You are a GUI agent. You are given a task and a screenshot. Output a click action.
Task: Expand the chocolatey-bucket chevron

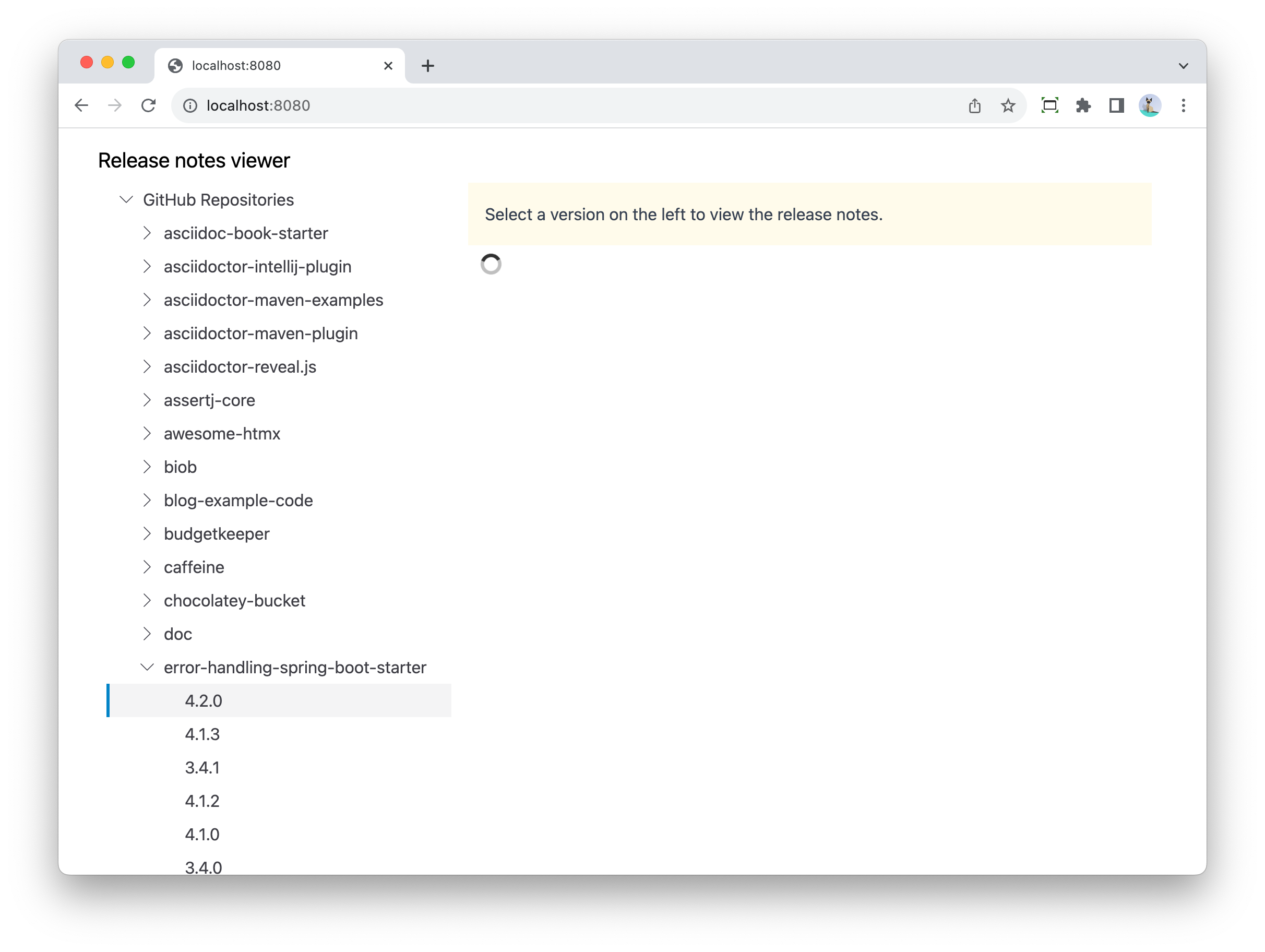pos(147,600)
